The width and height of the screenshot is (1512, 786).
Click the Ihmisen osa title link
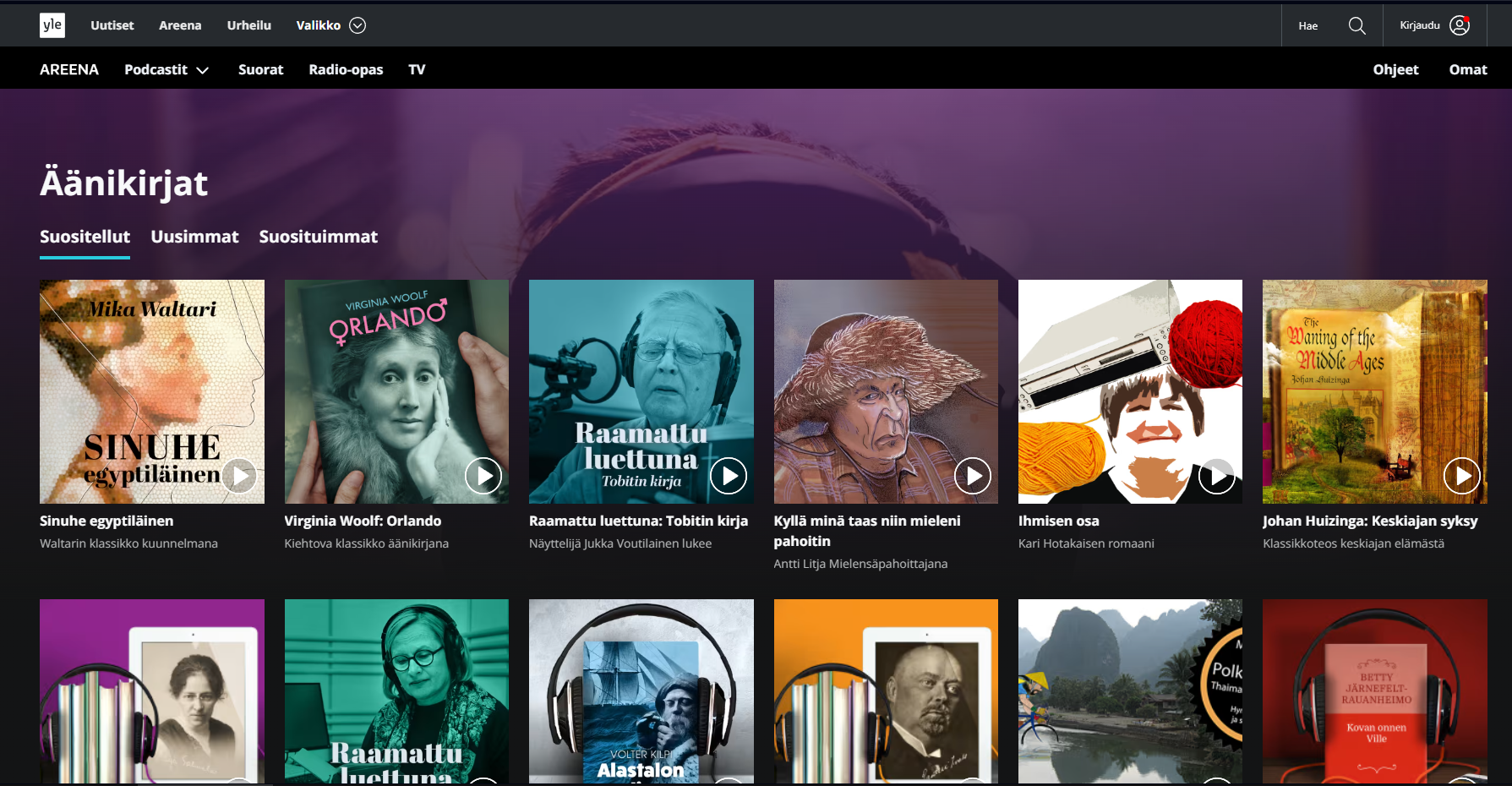pyautogui.click(x=1059, y=521)
